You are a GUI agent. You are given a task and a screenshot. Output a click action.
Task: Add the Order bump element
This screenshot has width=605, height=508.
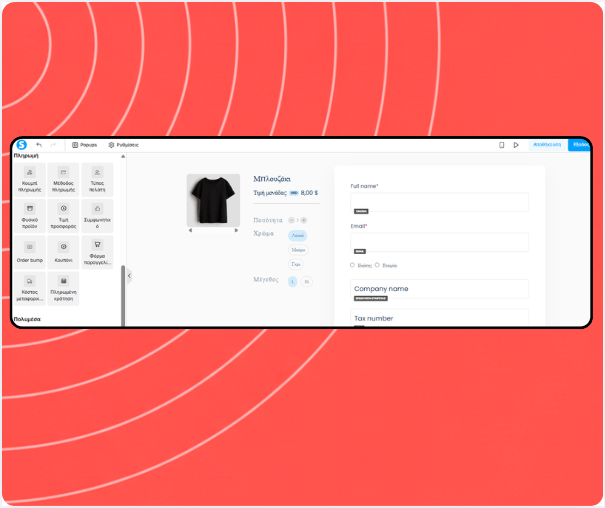tap(30, 252)
